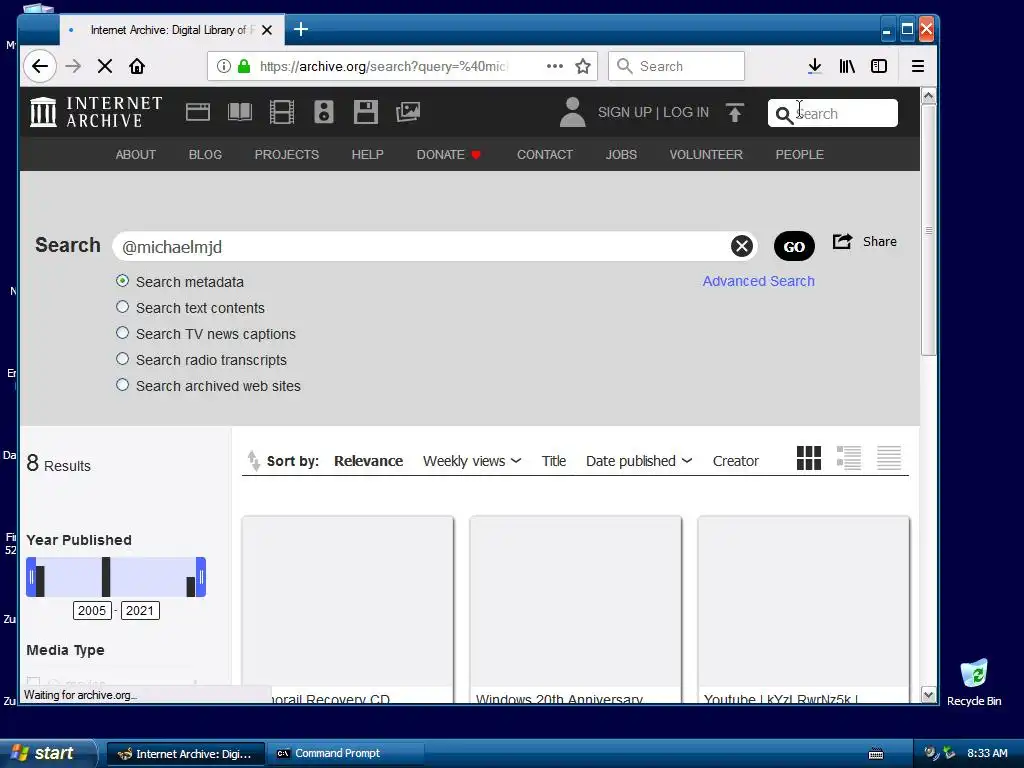Open the Texts book icon
This screenshot has width=1024, height=768.
click(x=240, y=112)
